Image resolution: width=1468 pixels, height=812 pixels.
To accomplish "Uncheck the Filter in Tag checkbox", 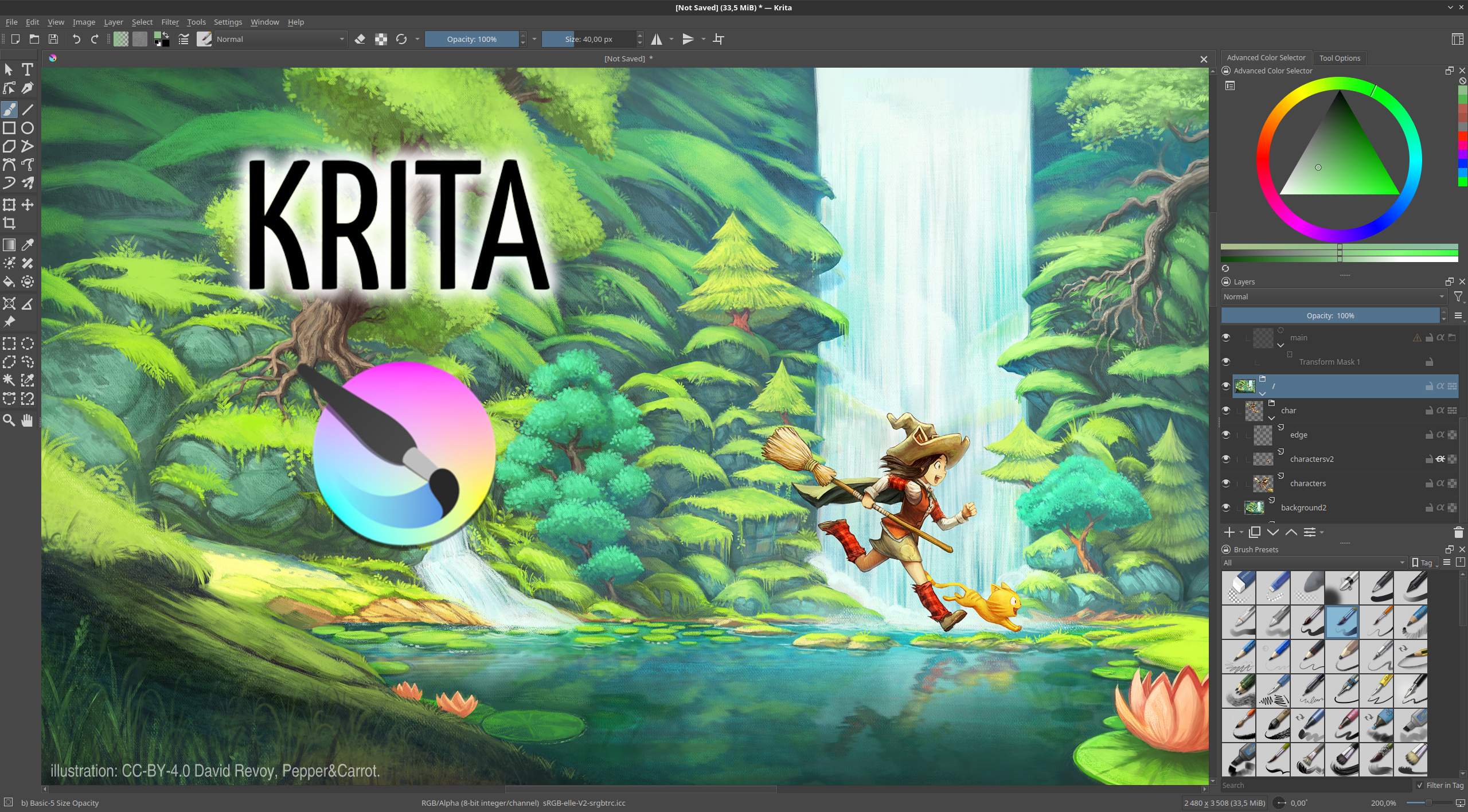I will [1419, 785].
